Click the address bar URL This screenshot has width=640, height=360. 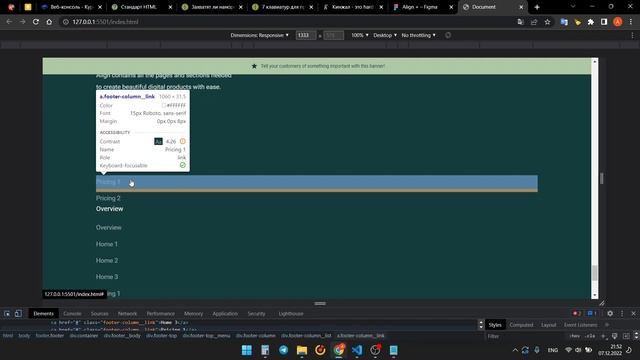tap(105, 22)
